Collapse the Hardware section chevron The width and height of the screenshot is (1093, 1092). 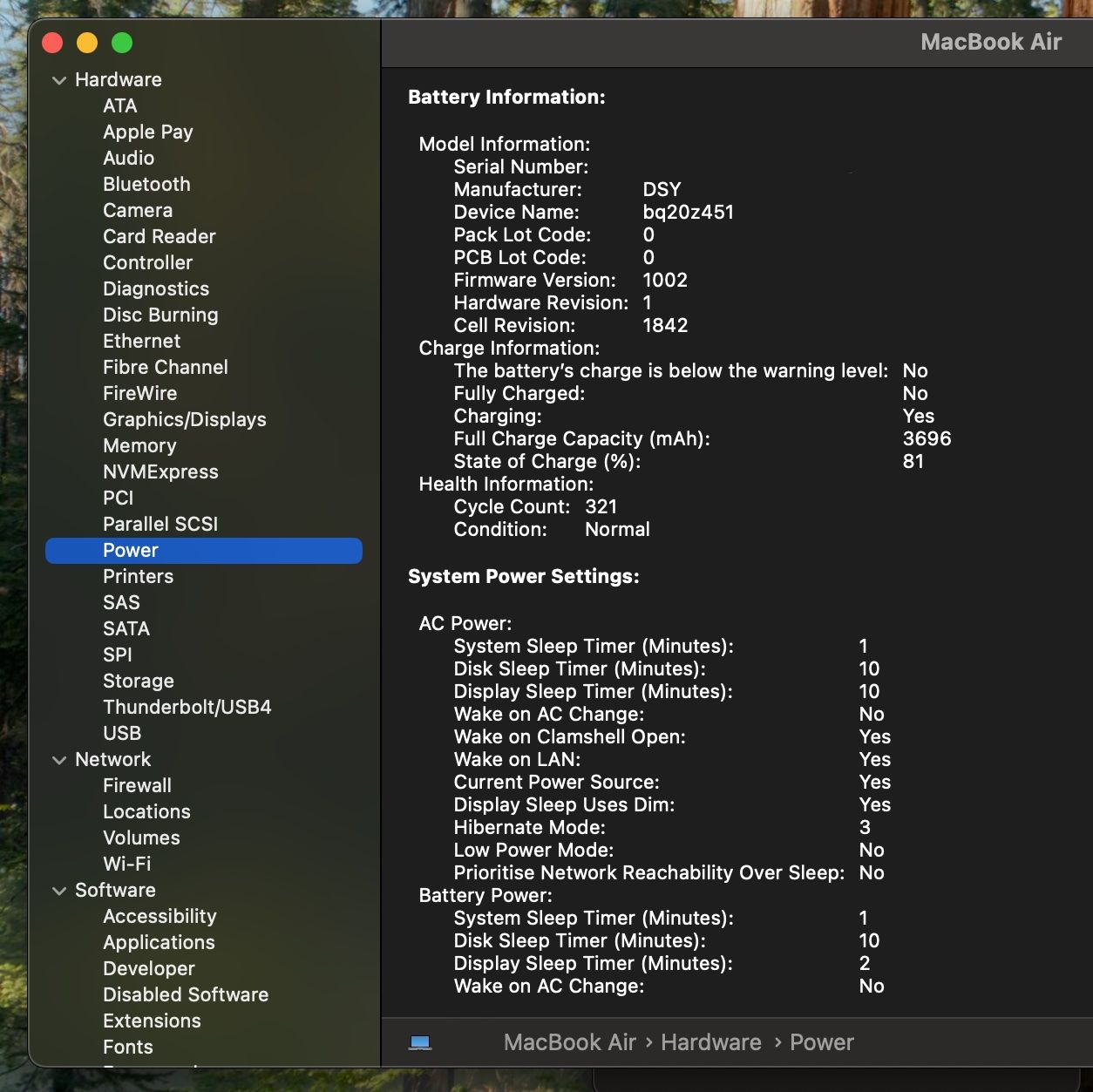pos(59,80)
